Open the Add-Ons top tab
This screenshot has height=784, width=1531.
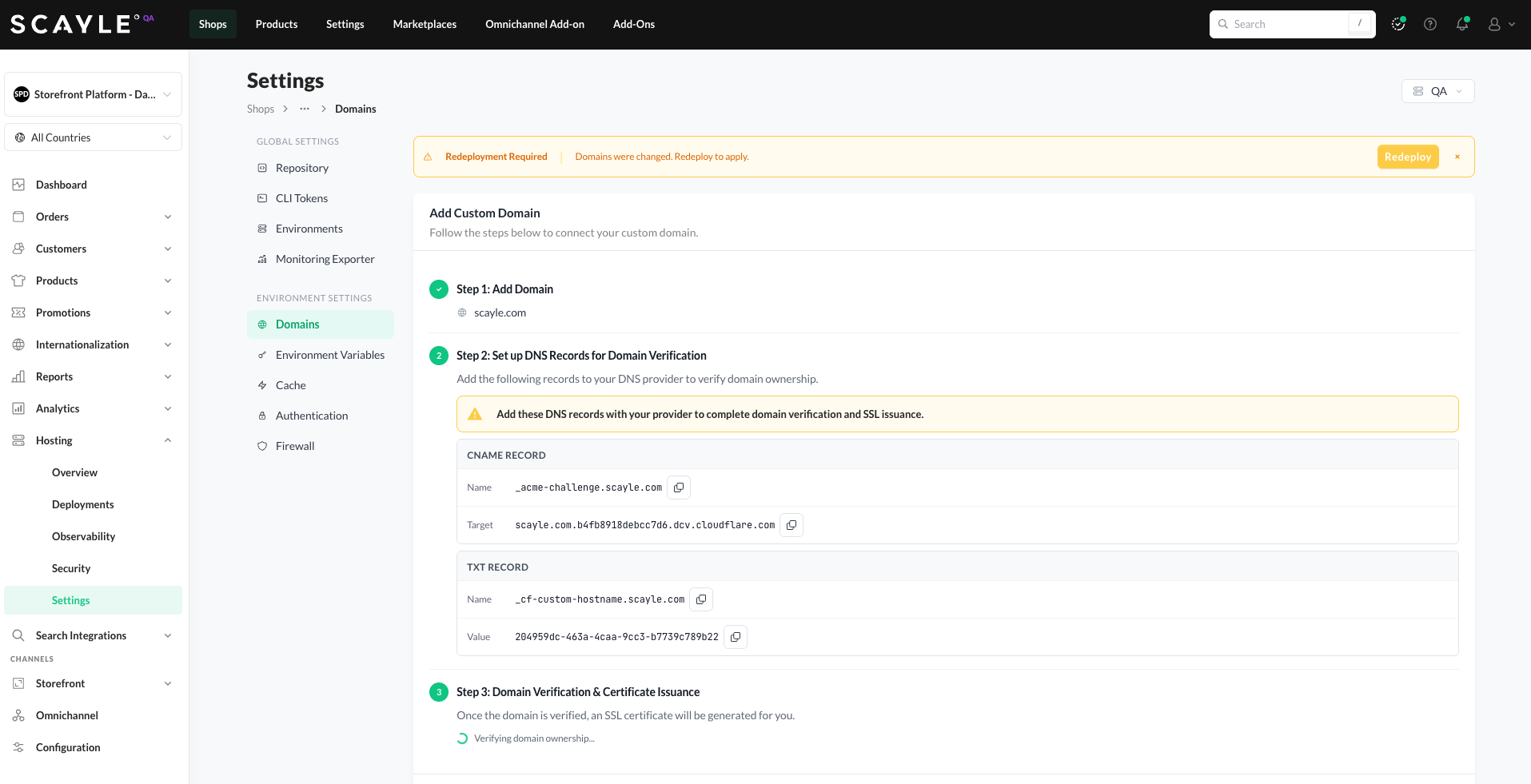634,24
